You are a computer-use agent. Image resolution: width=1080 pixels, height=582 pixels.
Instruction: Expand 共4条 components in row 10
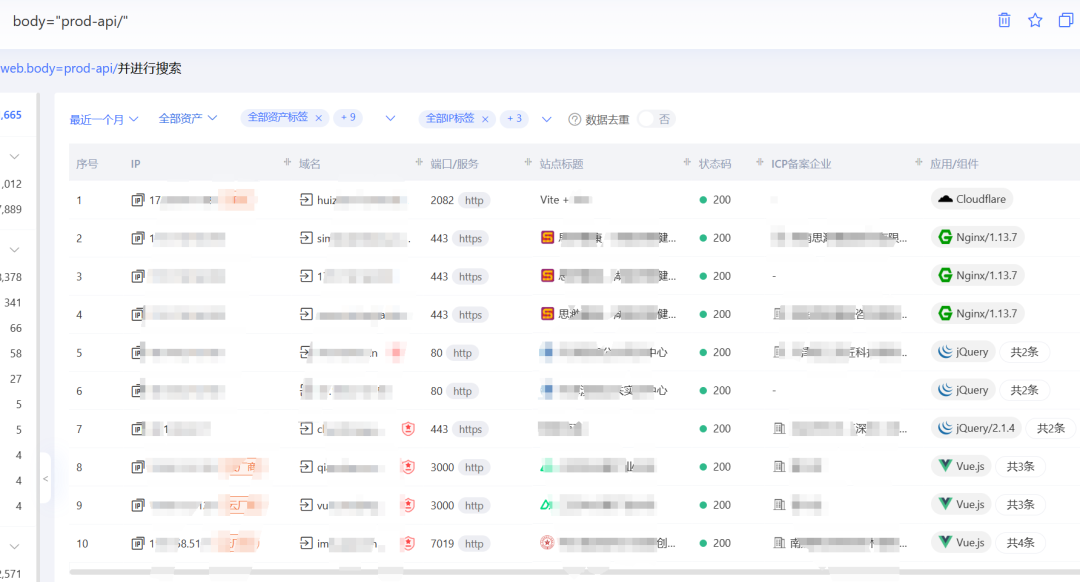[x=1020, y=543]
